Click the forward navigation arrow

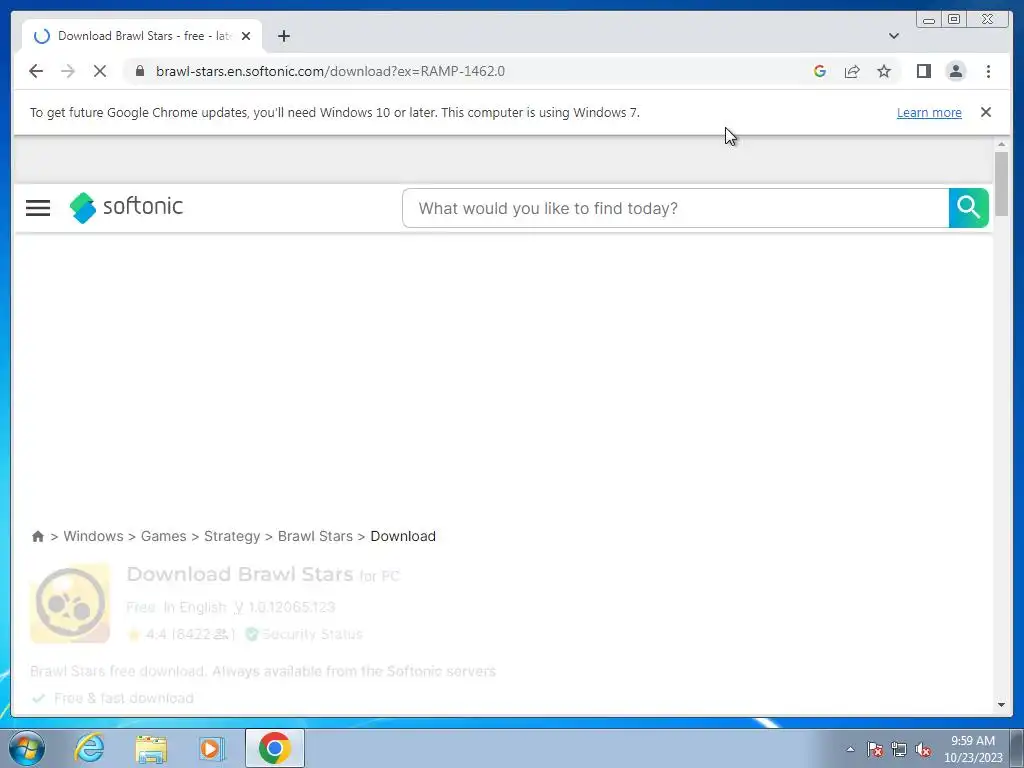pos(68,71)
